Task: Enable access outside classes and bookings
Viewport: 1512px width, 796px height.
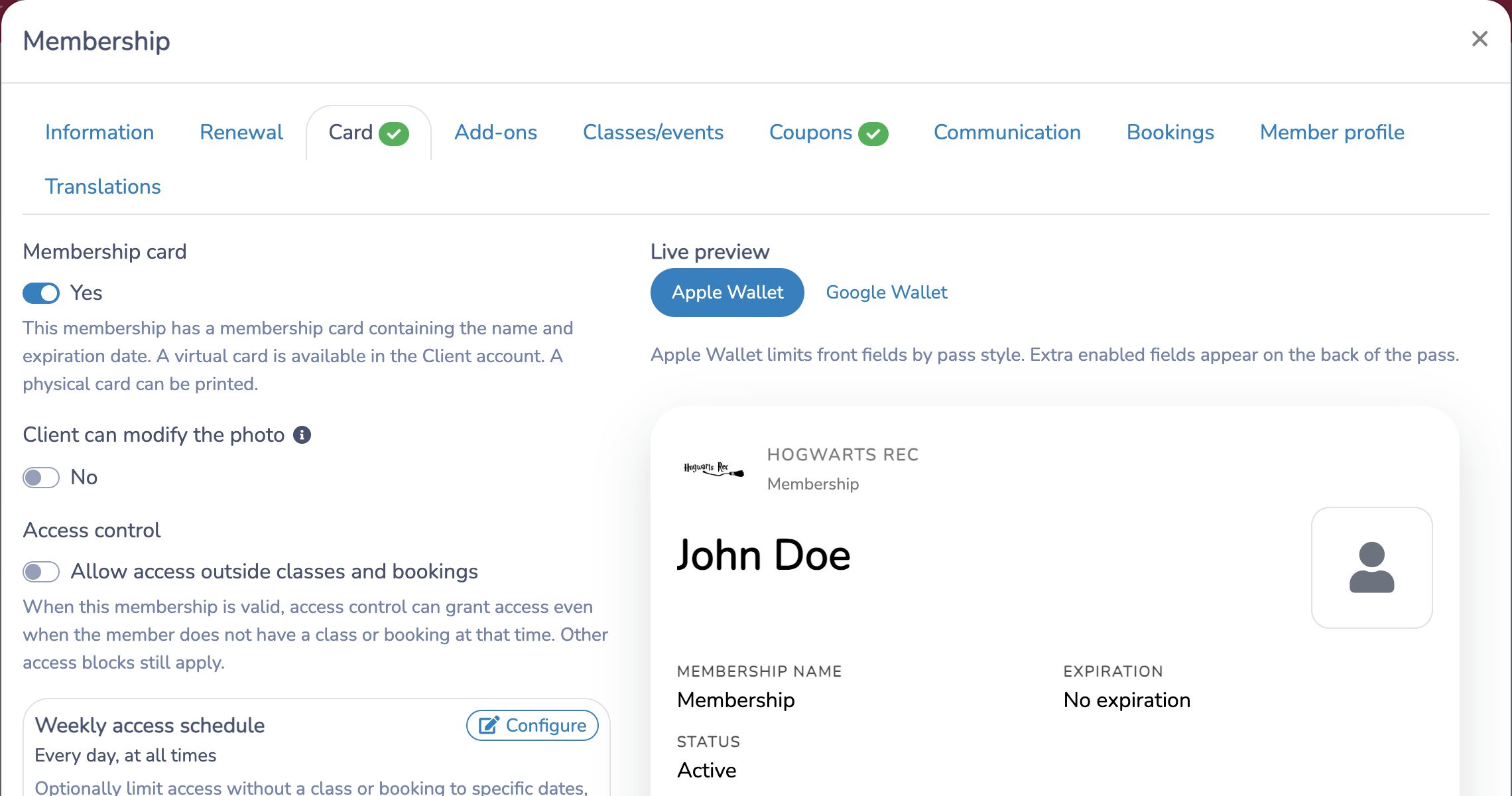Action: point(41,571)
